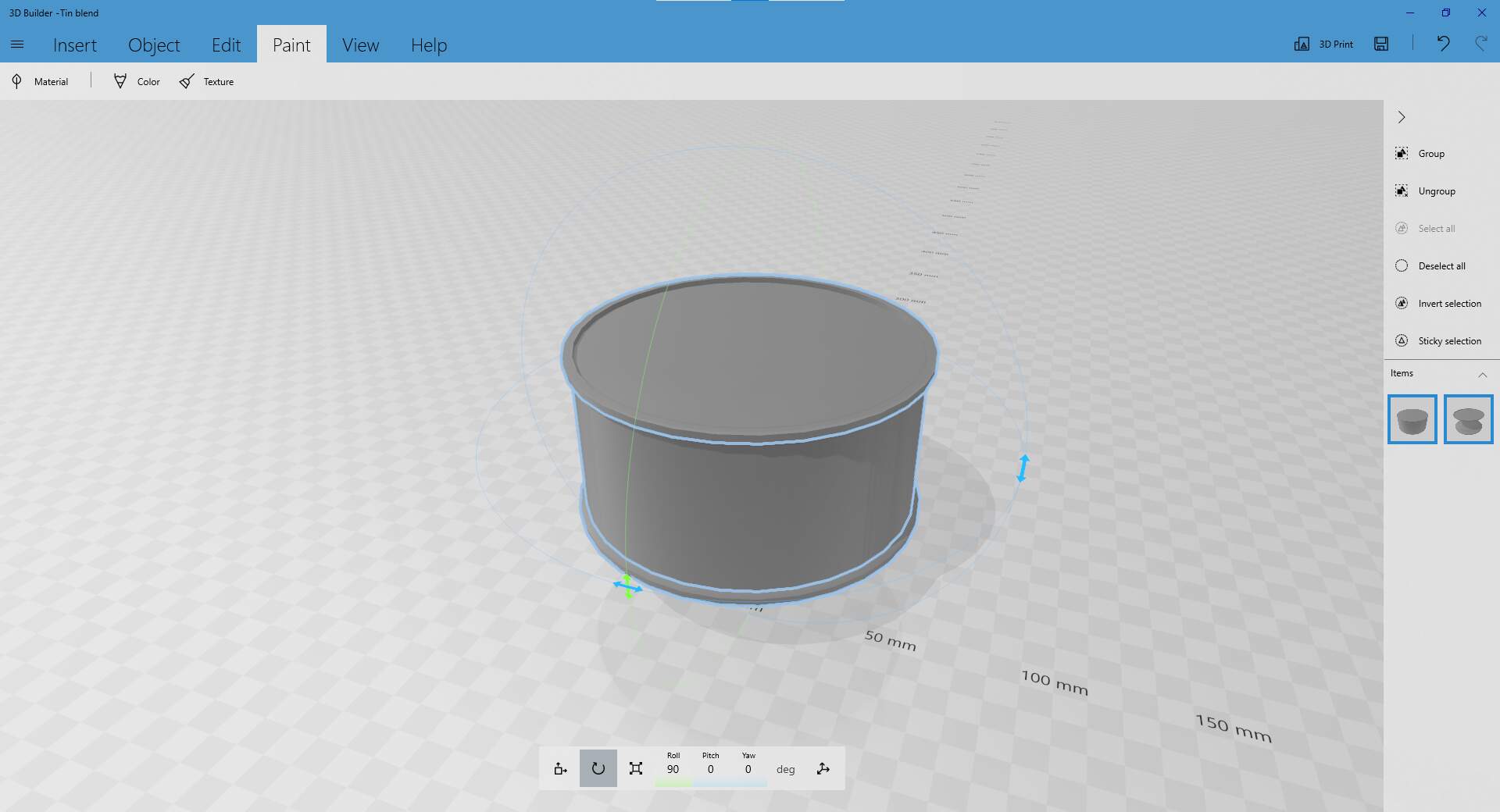Viewport: 1500px width, 812px height.
Task: Open the Insert tab
Action: click(x=75, y=45)
